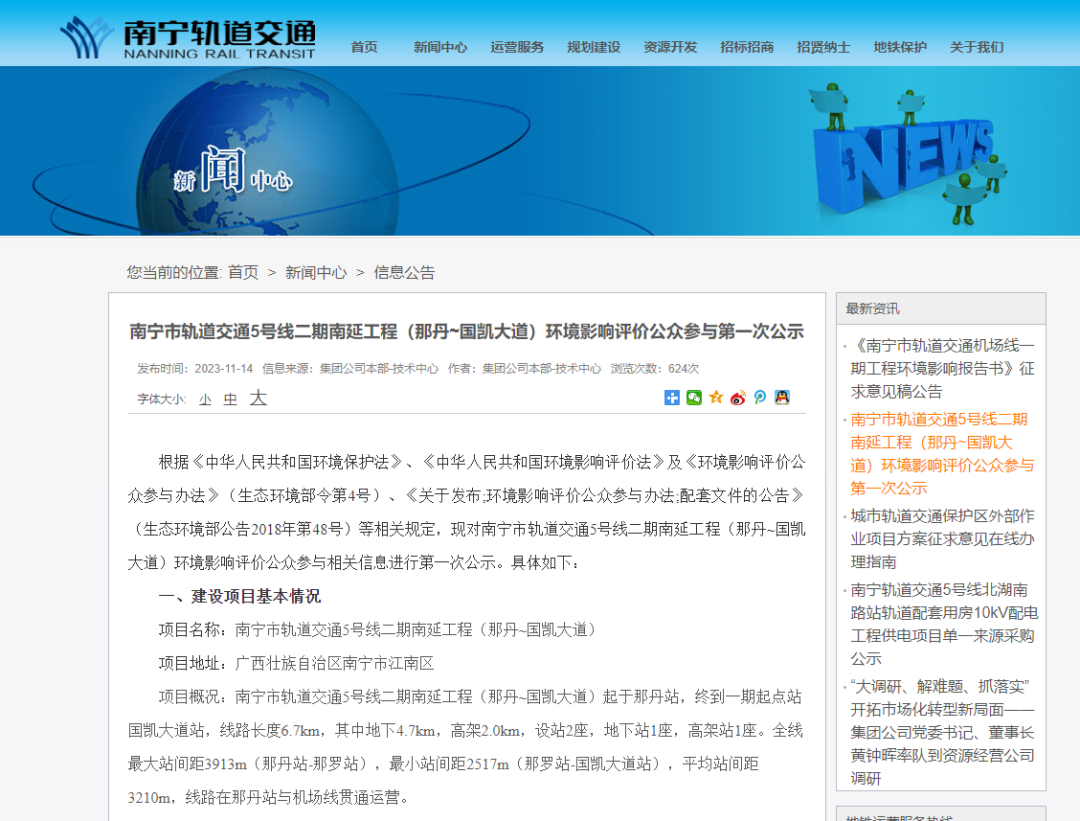
Task: Share article via the Sina Weibo icon
Action: tap(738, 397)
